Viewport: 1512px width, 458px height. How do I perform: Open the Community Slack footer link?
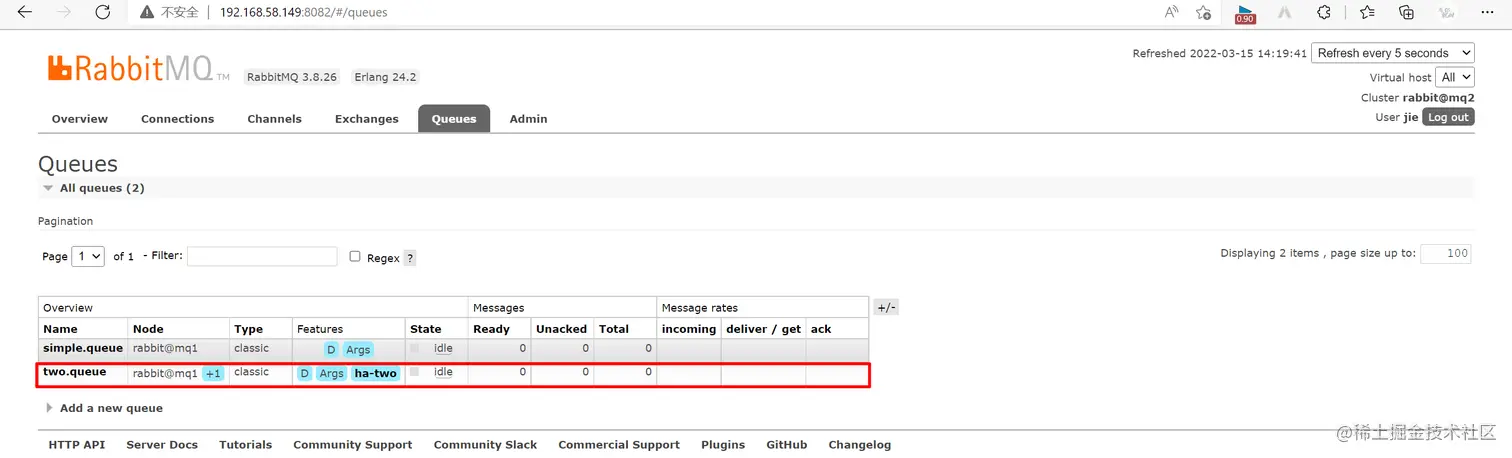pos(485,445)
